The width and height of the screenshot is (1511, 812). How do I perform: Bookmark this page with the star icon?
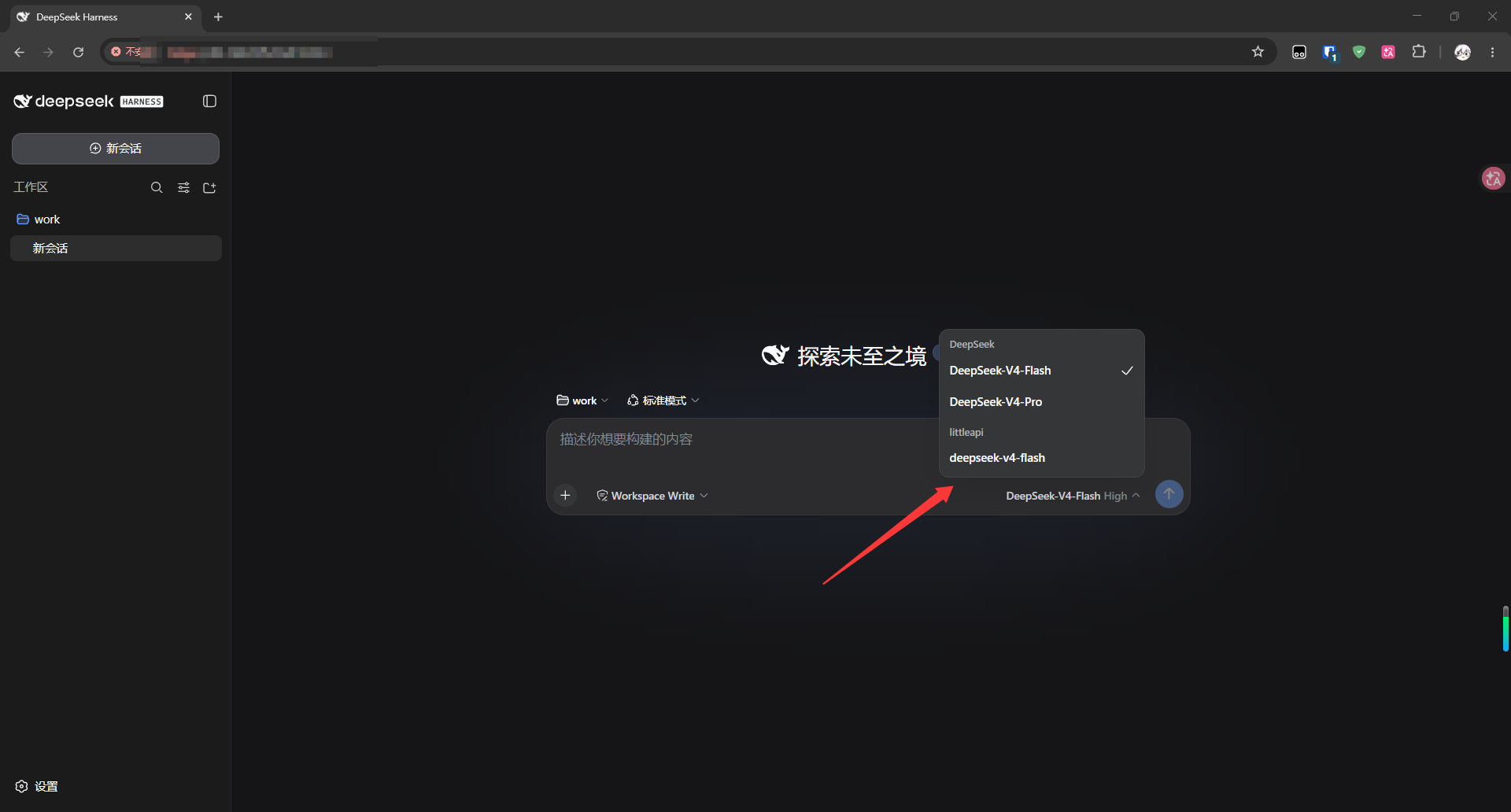coord(1258,52)
